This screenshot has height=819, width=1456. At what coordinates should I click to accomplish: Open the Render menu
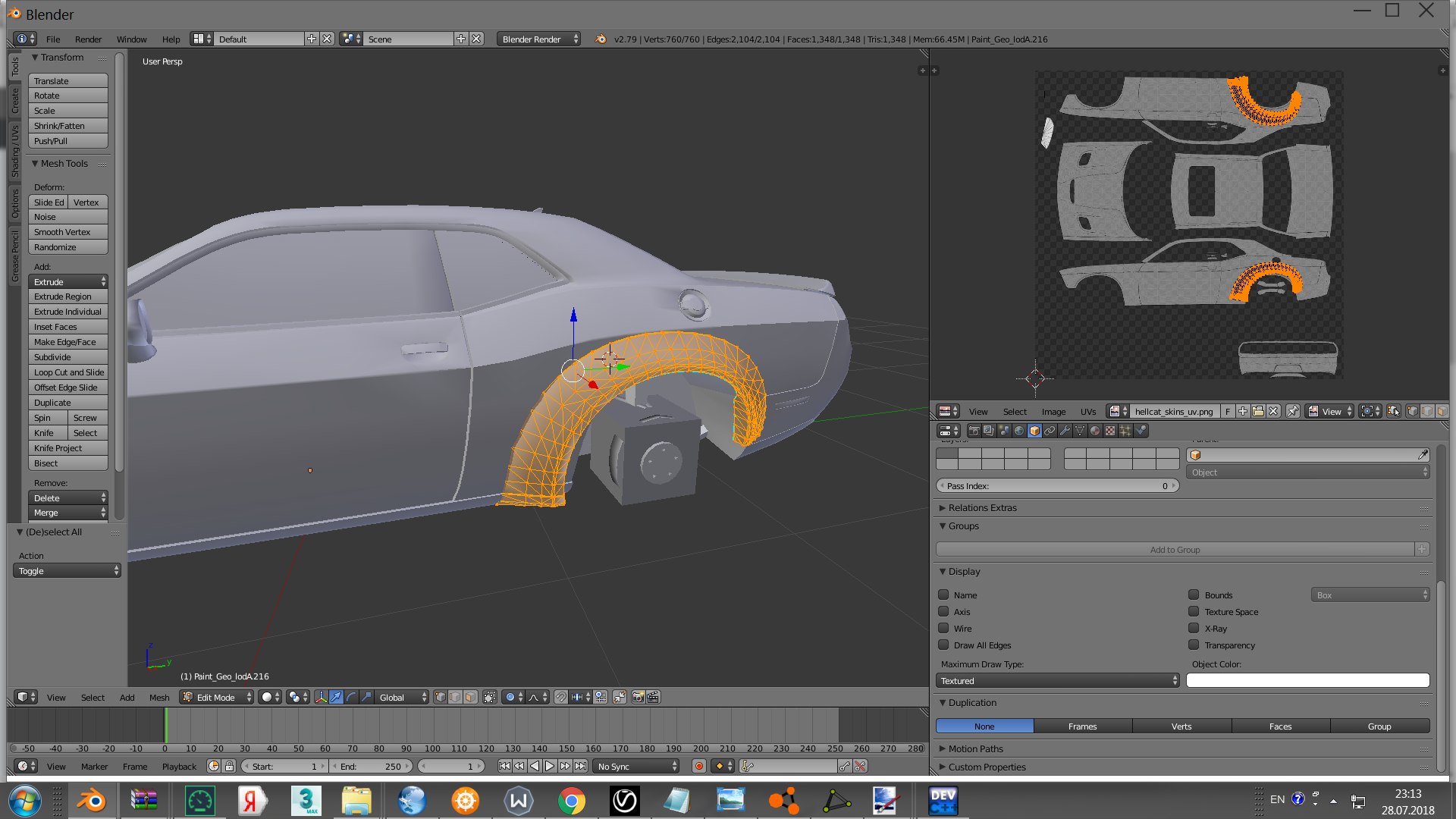88,39
